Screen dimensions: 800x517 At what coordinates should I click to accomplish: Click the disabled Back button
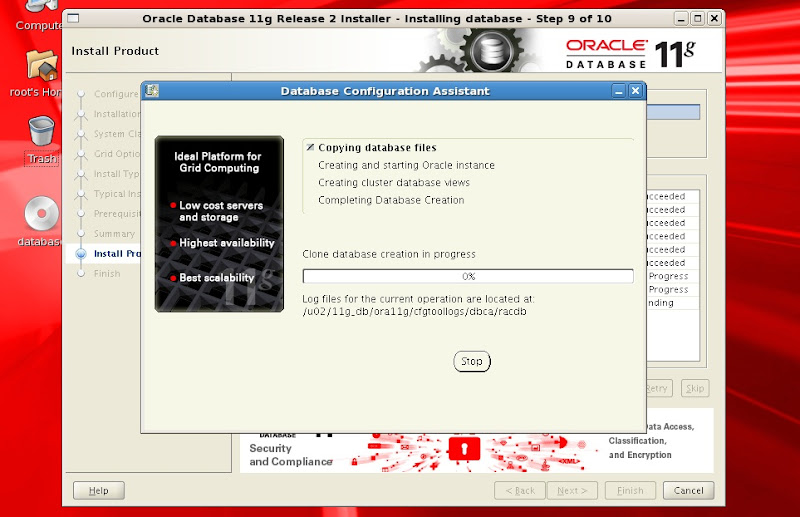click(x=520, y=490)
